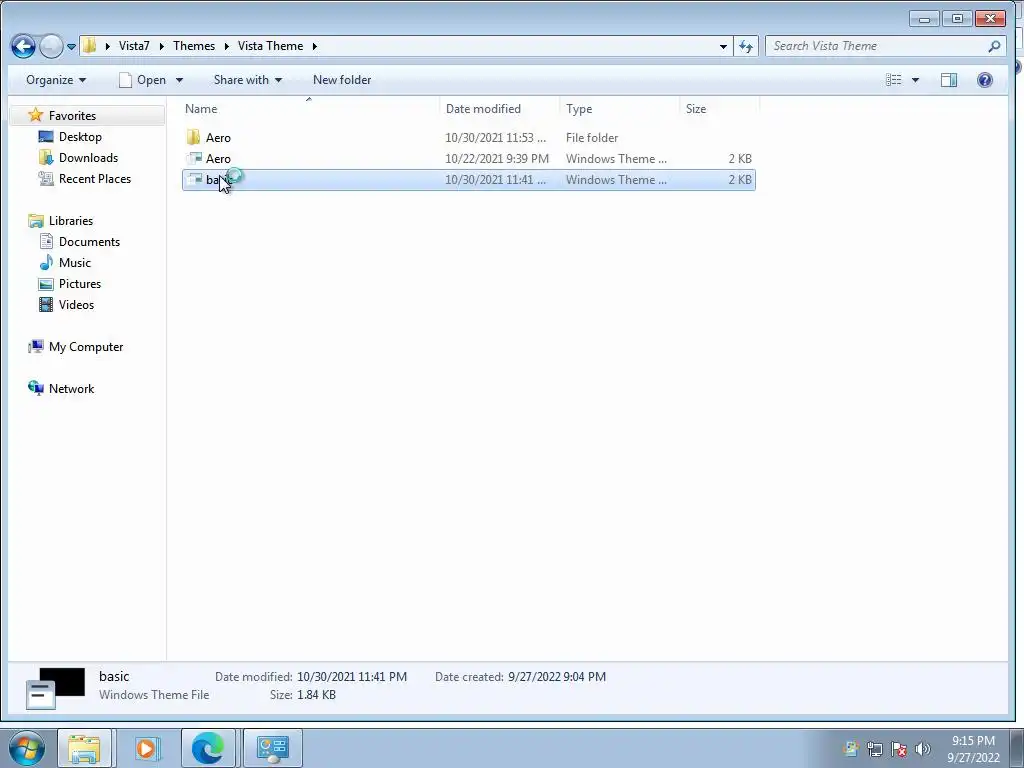
Task: Open Recent Places in Favorites
Action: coord(95,178)
